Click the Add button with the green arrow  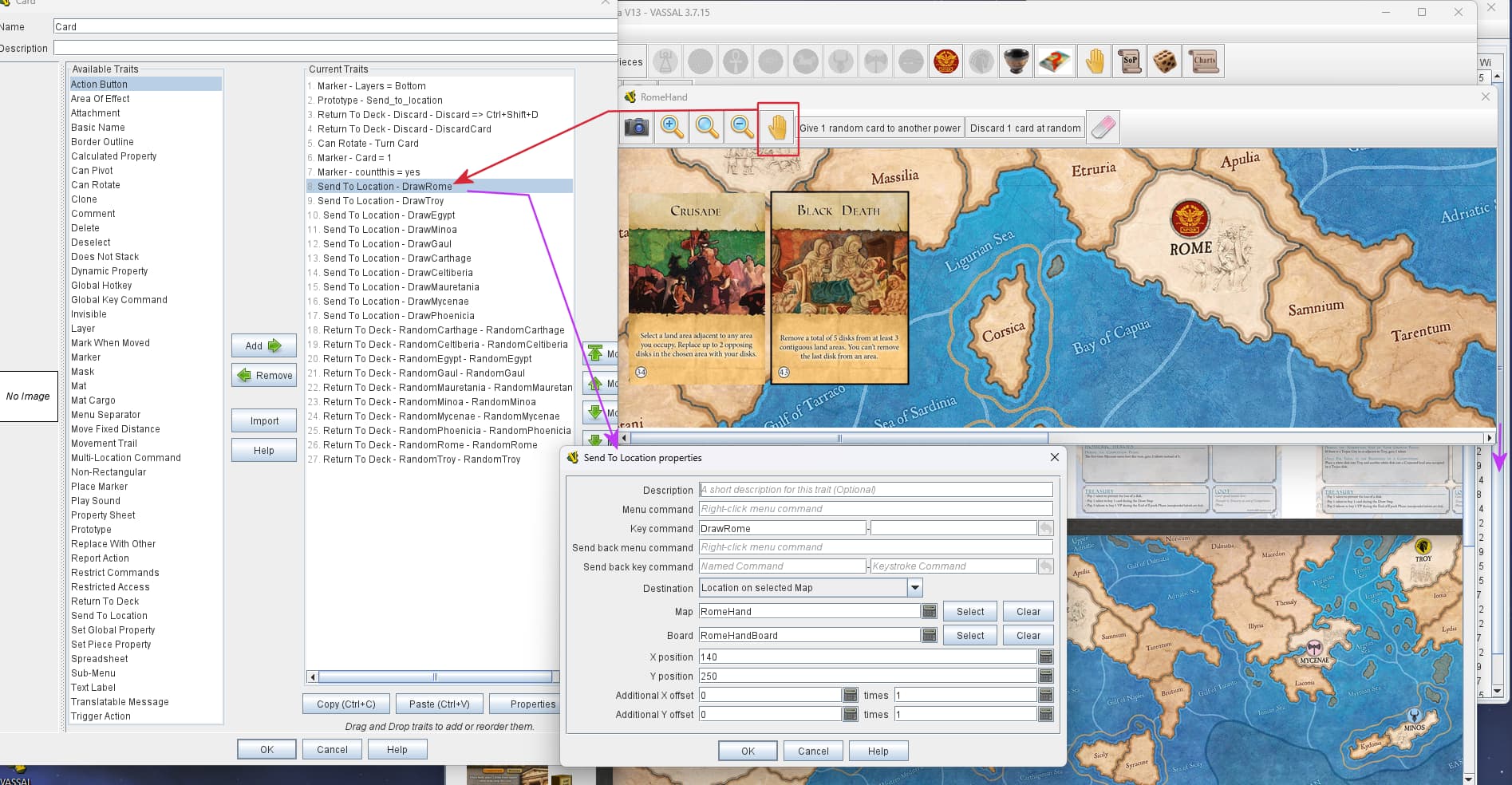[264, 345]
